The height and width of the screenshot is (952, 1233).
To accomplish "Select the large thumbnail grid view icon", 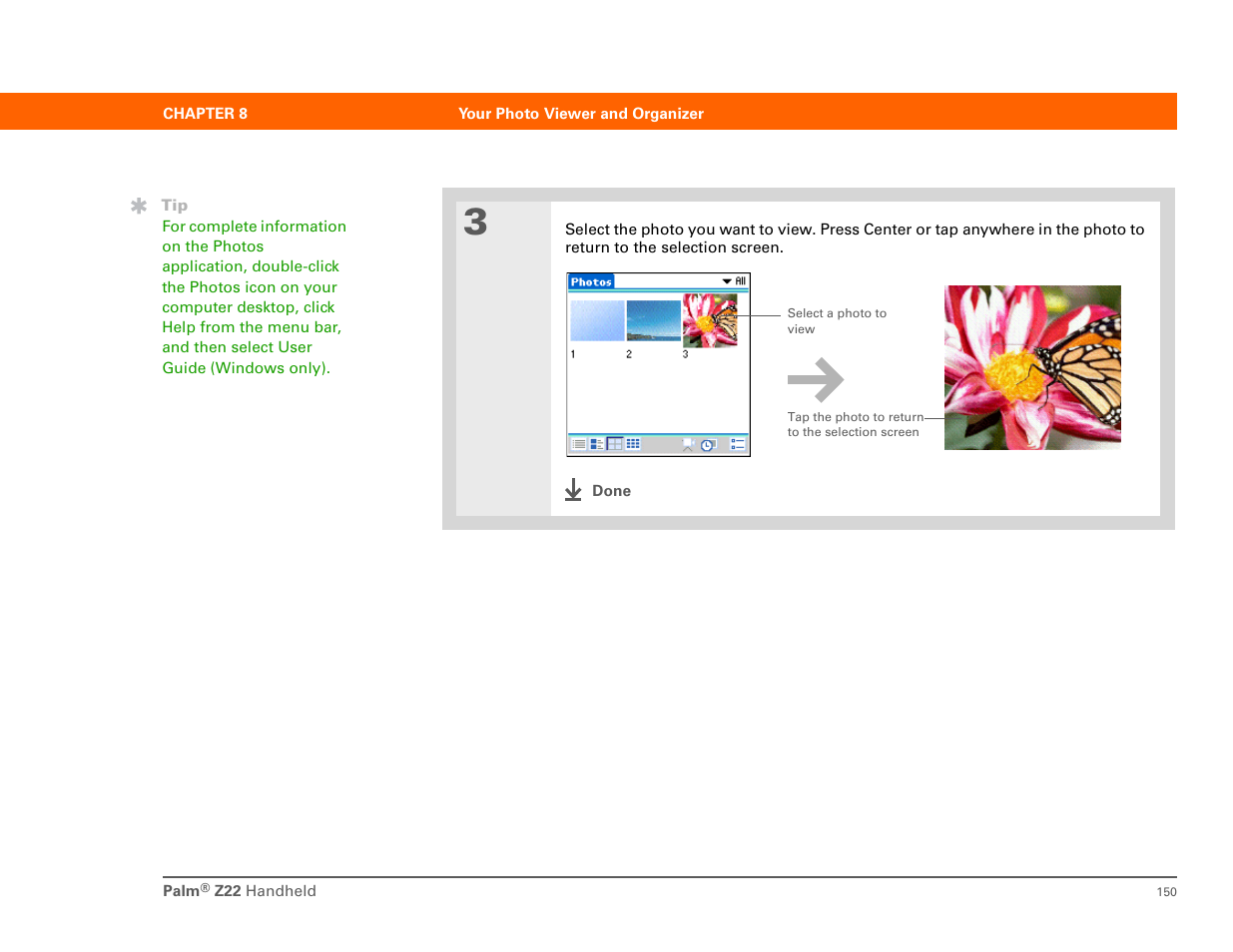I will point(615,444).
